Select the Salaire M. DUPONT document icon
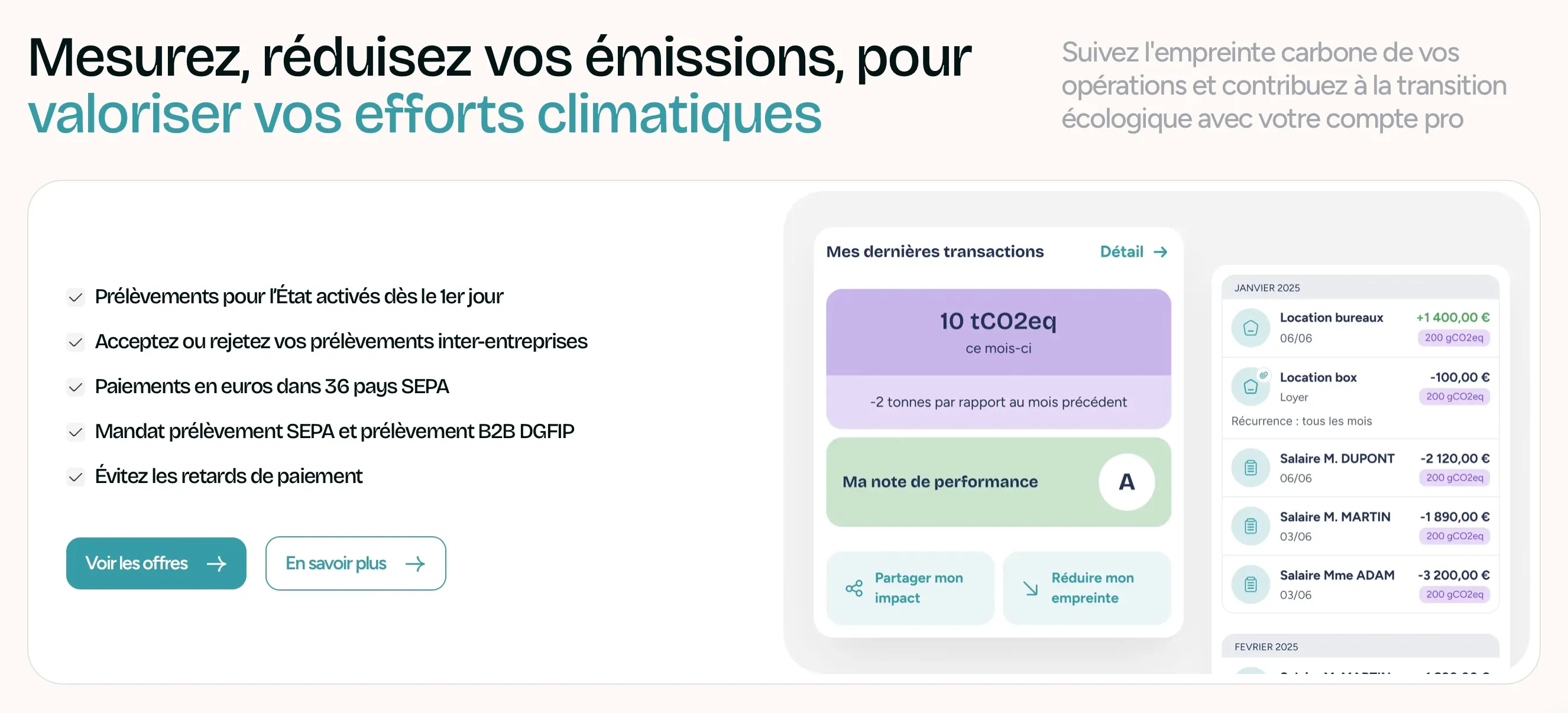Viewport: 1568px width, 713px height. click(1250, 467)
